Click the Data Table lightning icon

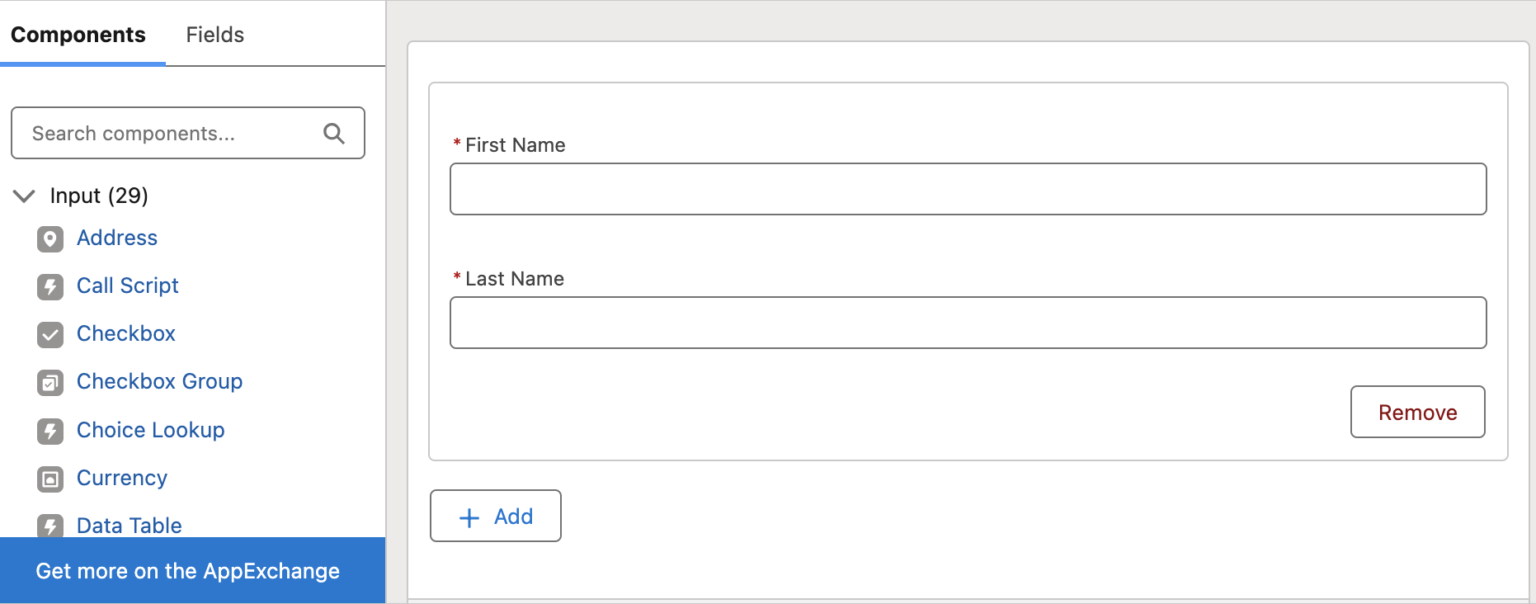click(50, 527)
